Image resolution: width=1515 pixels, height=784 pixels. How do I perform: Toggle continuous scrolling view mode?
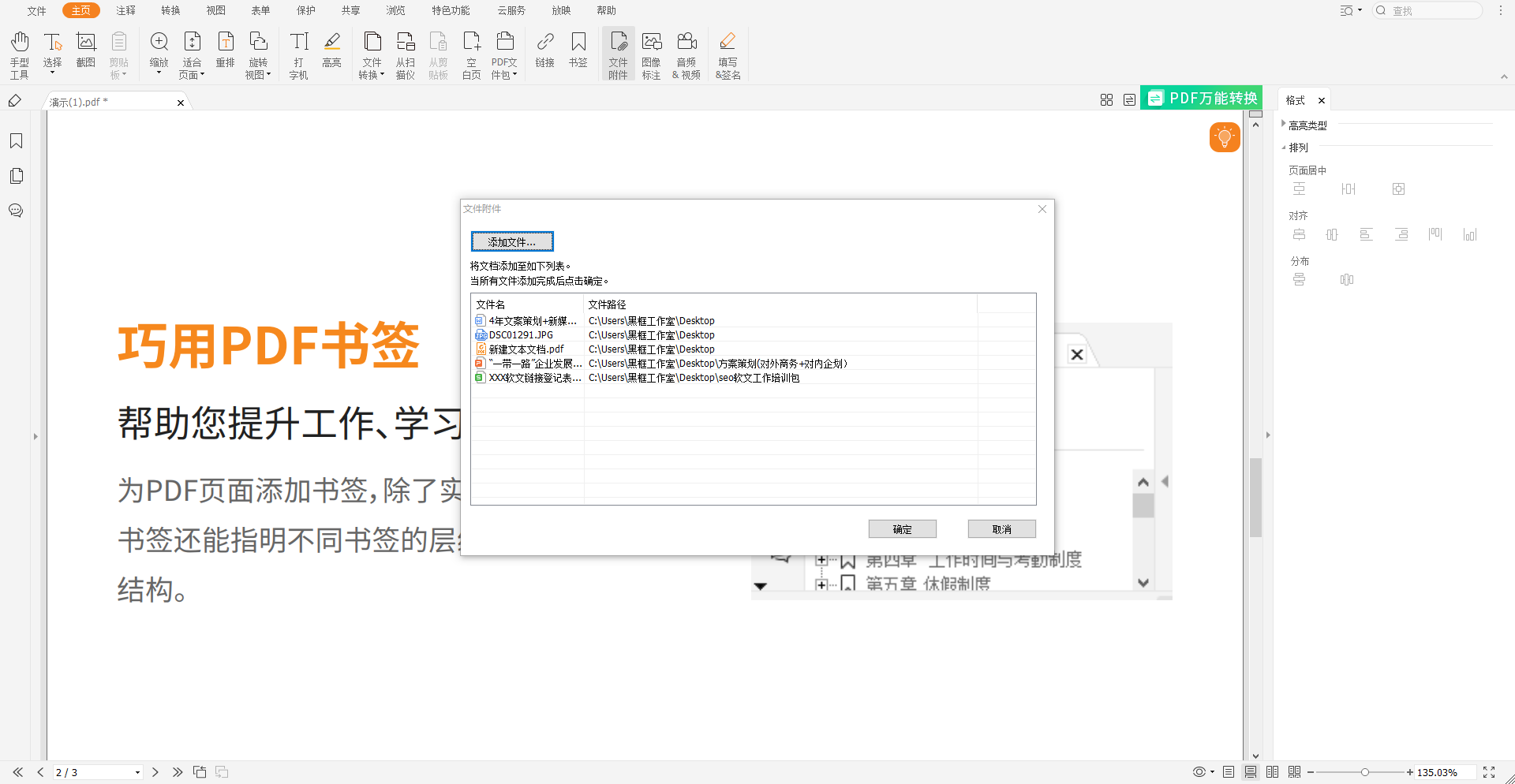[x=1250, y=772]
